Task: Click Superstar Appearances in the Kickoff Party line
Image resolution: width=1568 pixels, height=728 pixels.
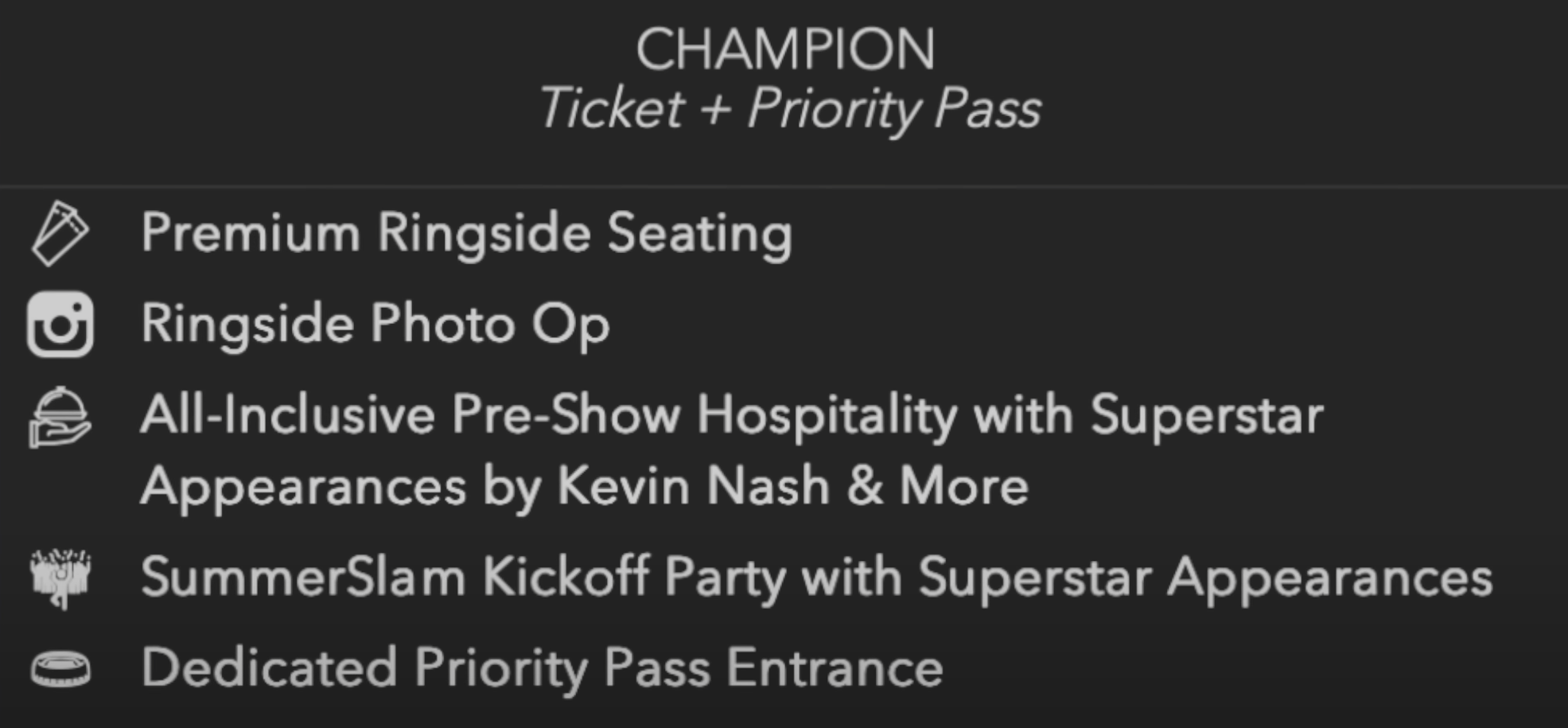Action: 1204,577
